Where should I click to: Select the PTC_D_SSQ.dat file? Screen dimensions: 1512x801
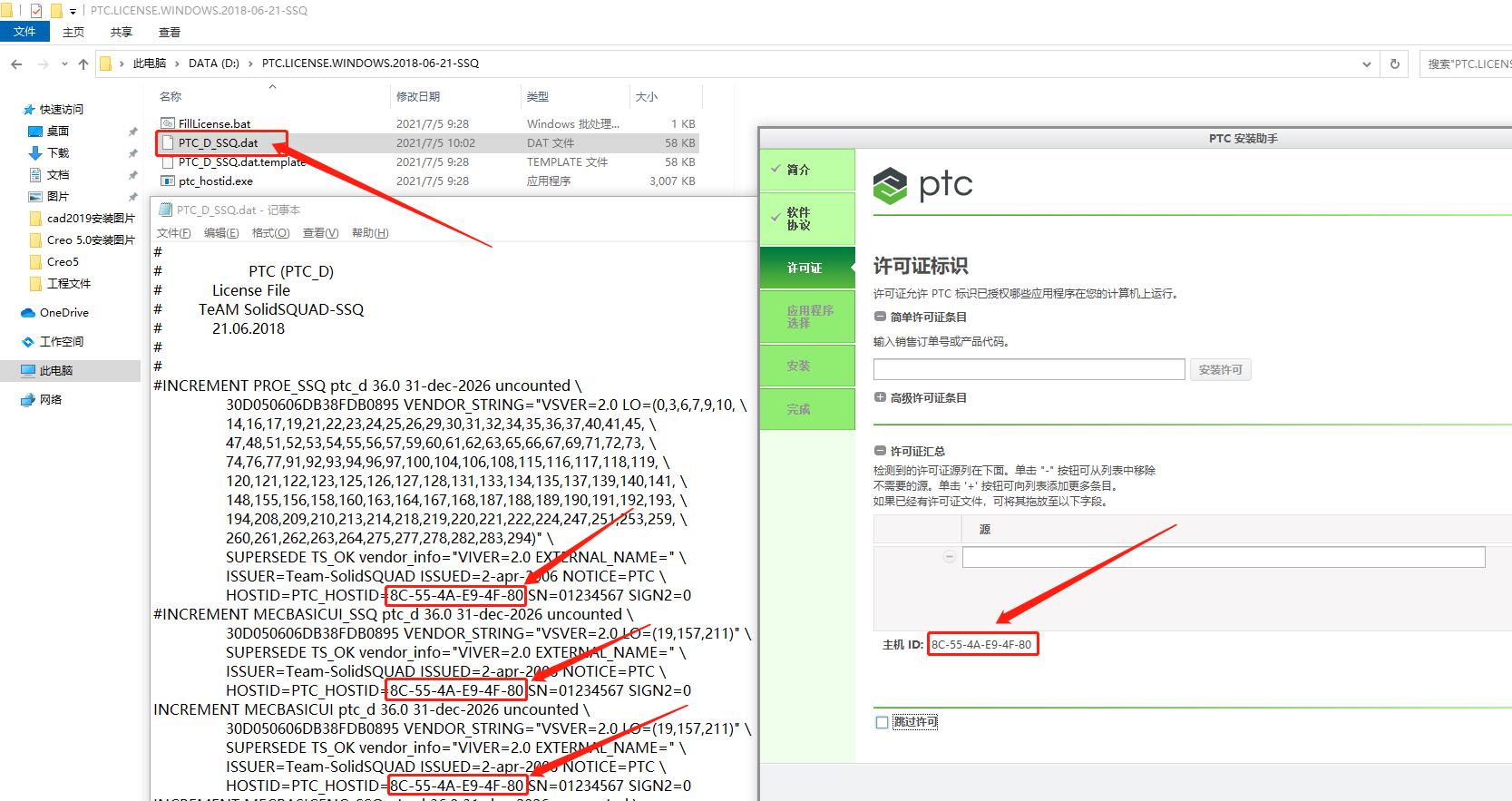[218, 142]
